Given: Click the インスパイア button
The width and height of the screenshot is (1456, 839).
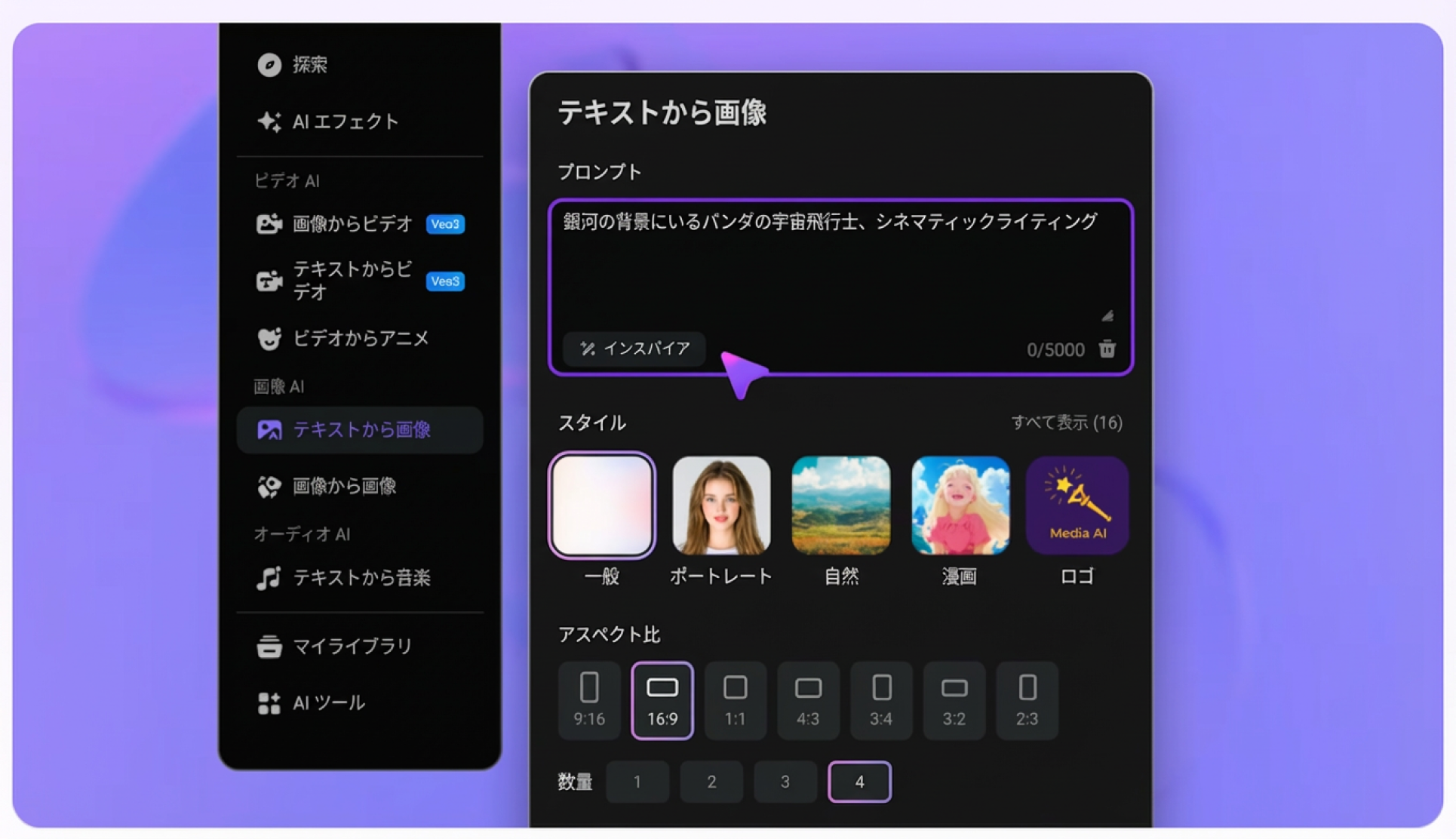Looking at the screenshot, I should tap(634, 349).
